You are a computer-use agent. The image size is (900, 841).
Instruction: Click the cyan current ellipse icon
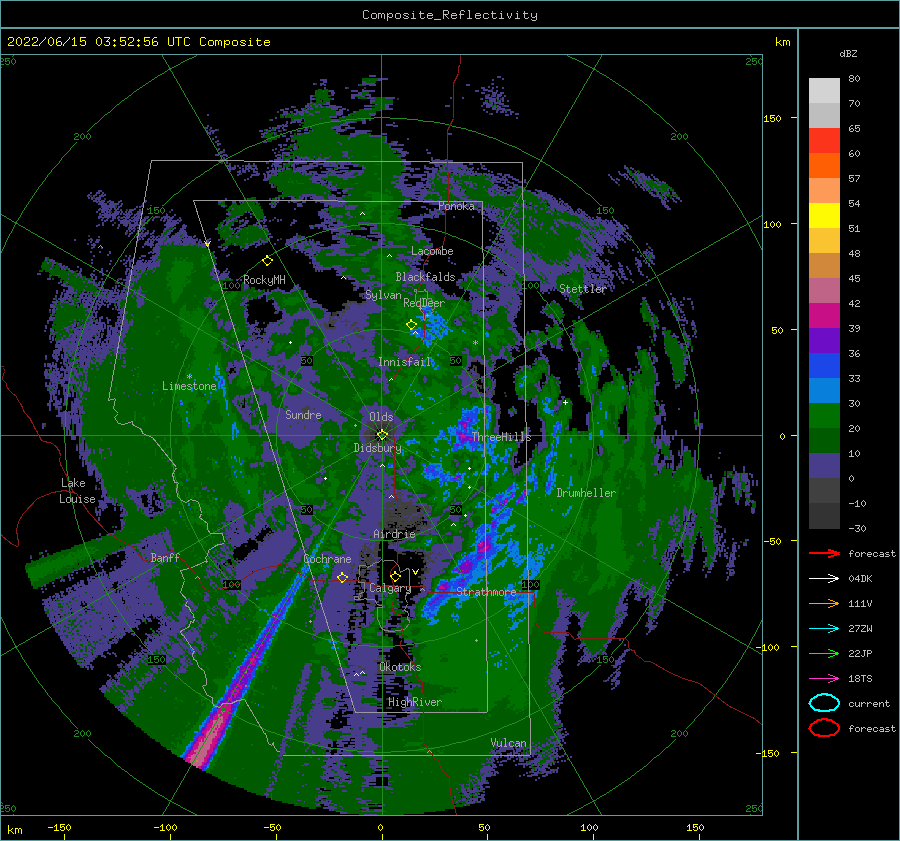pyautogui.click(x=824, y=703)
